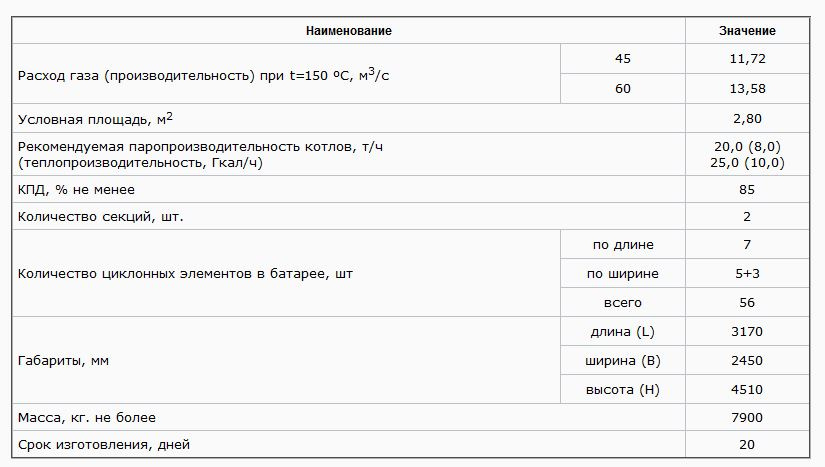Select the area value 2,80
Viewport: 825px width, 467px height.
pyautogui.click(x=747, y=119)
